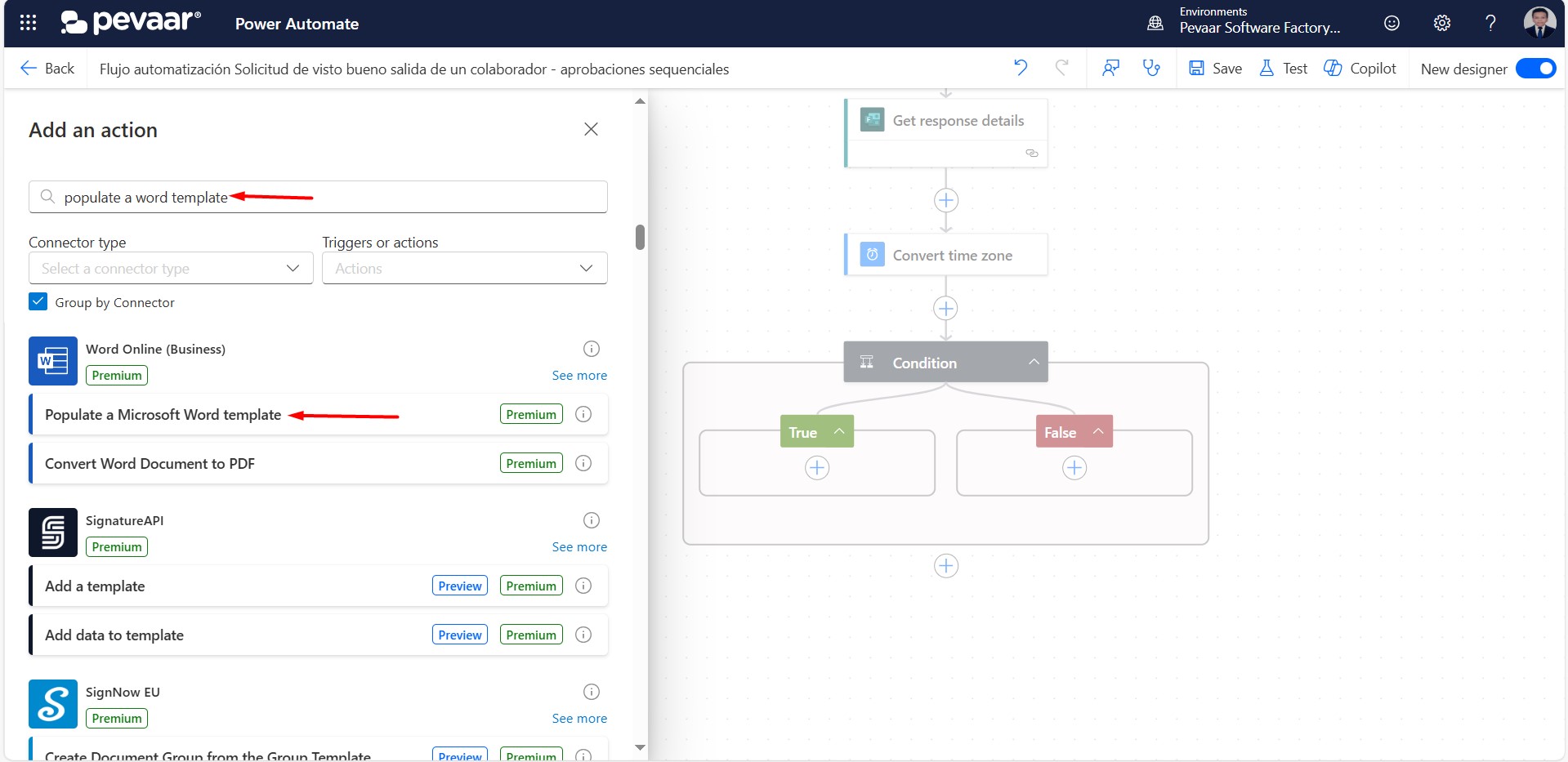Open the app launcher waffle icon
This screenshot has height=762, width=1568.
pos(28,23)
